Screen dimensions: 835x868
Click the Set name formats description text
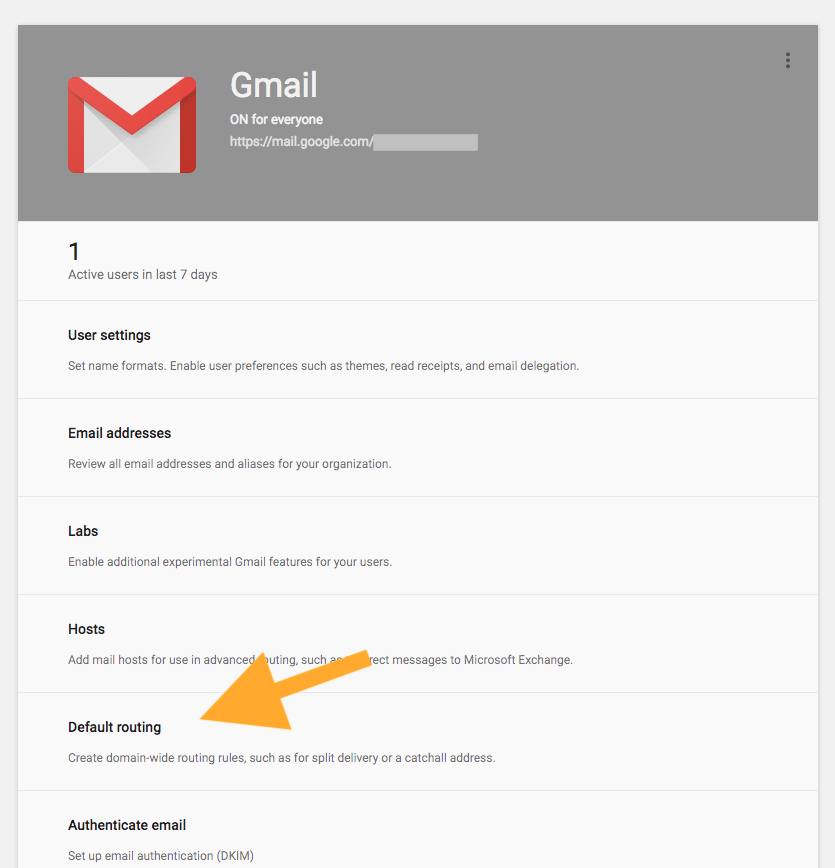[x=323, y=366]
